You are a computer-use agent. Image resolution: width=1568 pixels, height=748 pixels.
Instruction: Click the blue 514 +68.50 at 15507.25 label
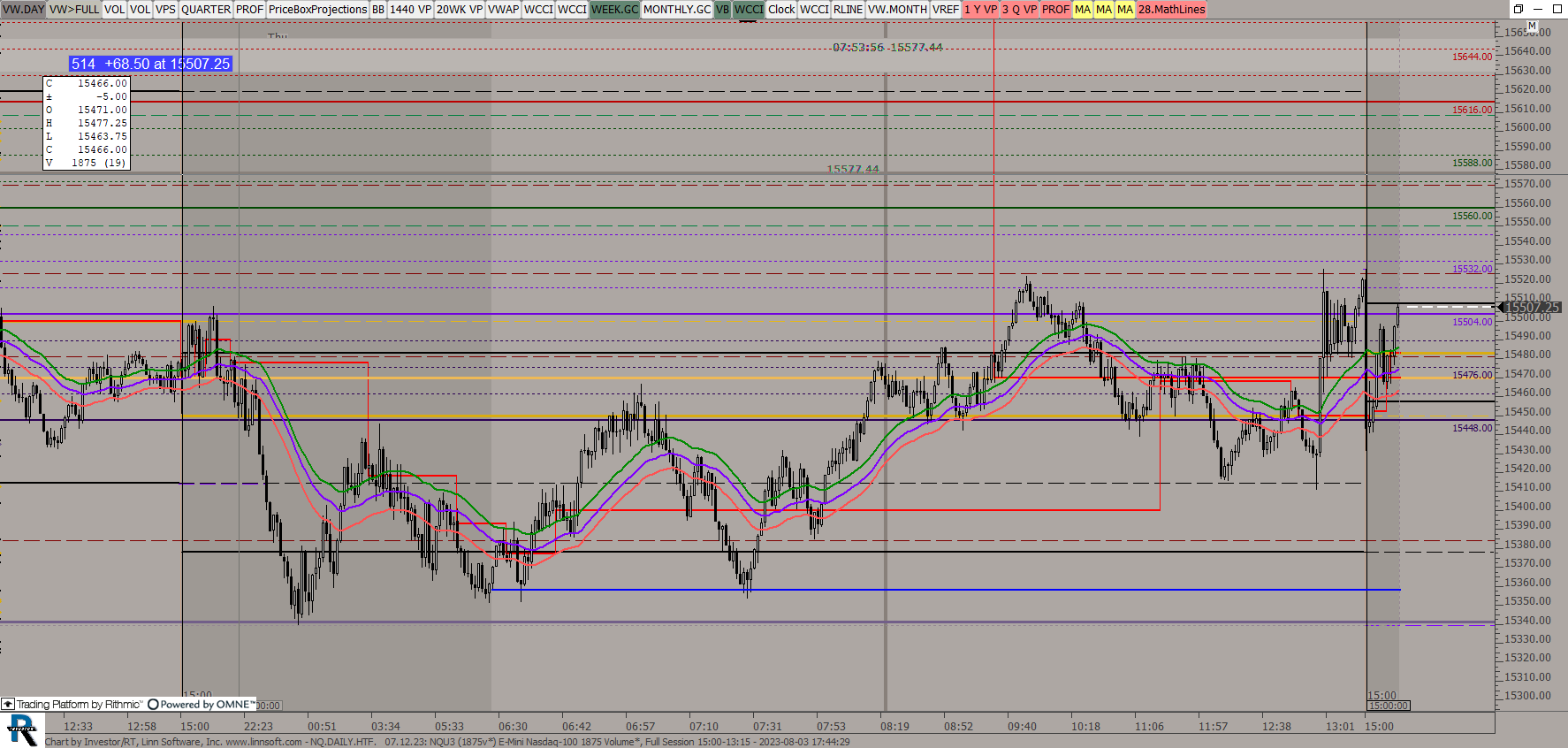[x=150, y=64]
